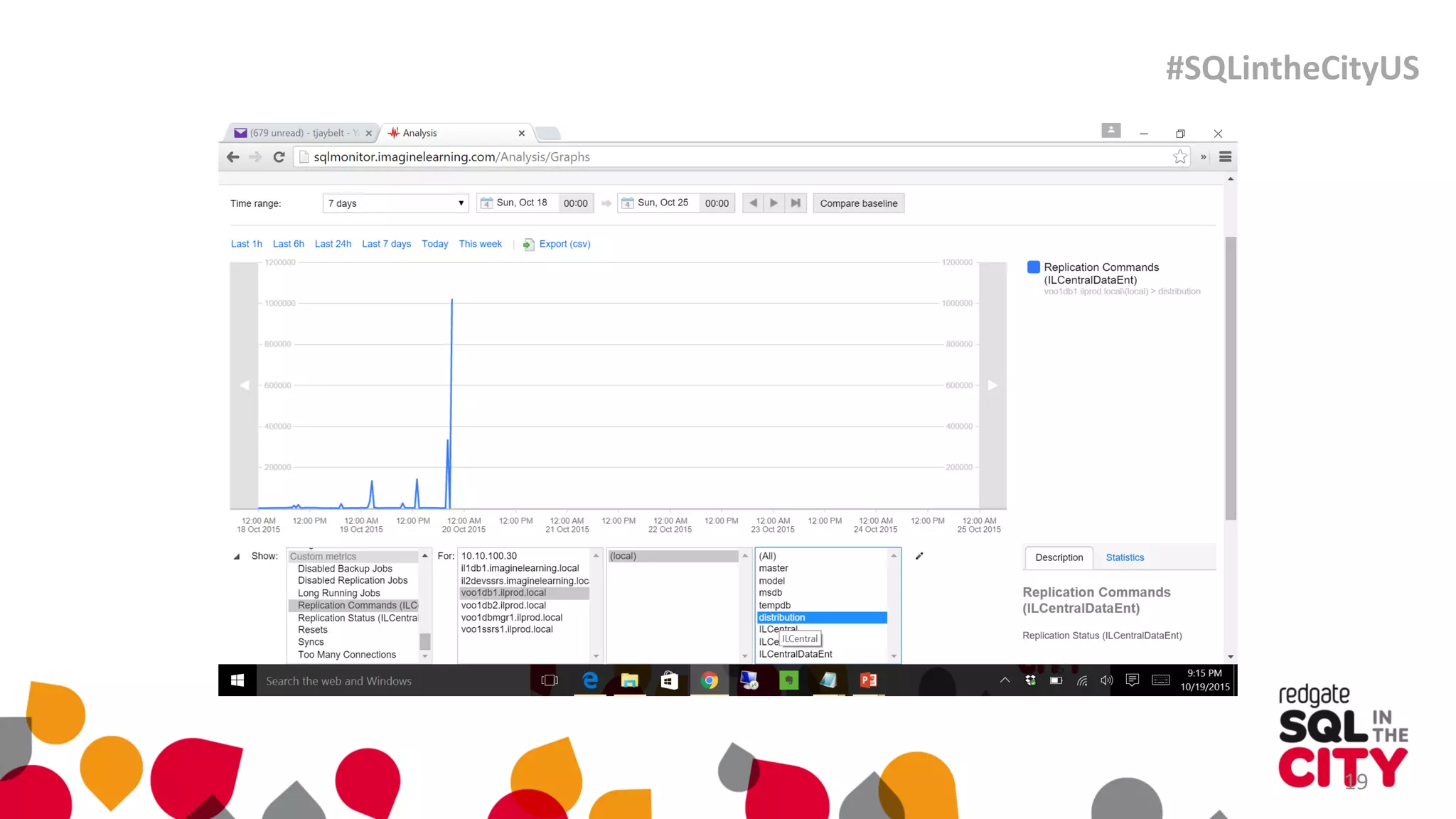Click the Last 24h link
This screenshot has width=1456, height=819.
coord(333,244)
